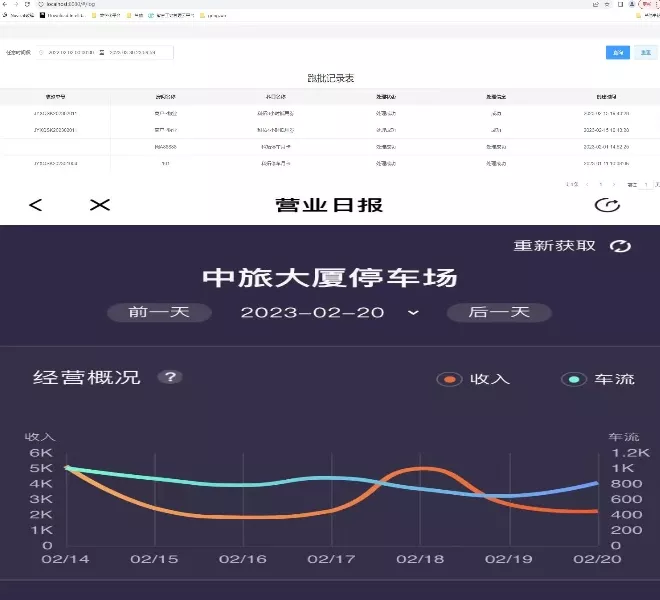This screenshot has height=600, width=660.
Task: Select the 02/16 chart axis label
Action: coord(243,559)
